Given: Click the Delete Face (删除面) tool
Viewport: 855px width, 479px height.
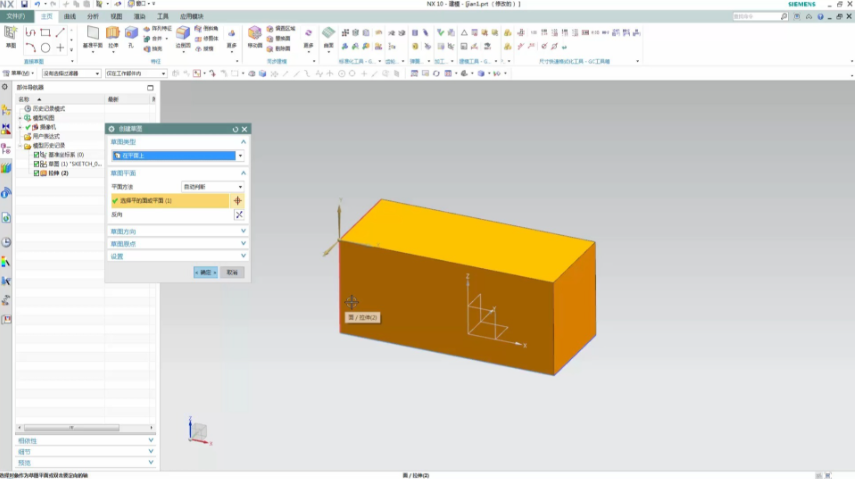Looking at the screenshot, I should tap(279, 49).
